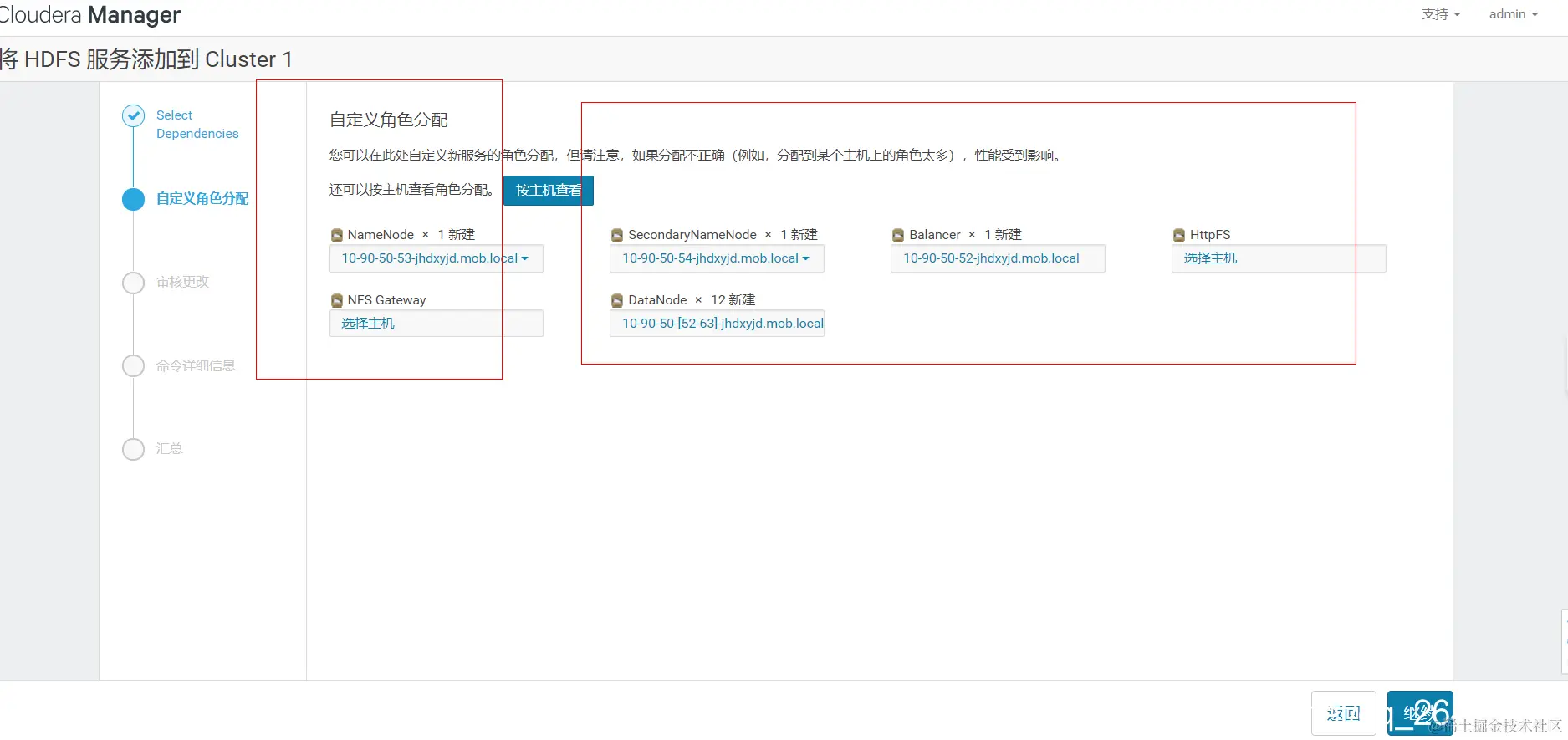1568x740 pixels.
Task: Click the 命令详细信息 step circle
Action: (133, 365)
